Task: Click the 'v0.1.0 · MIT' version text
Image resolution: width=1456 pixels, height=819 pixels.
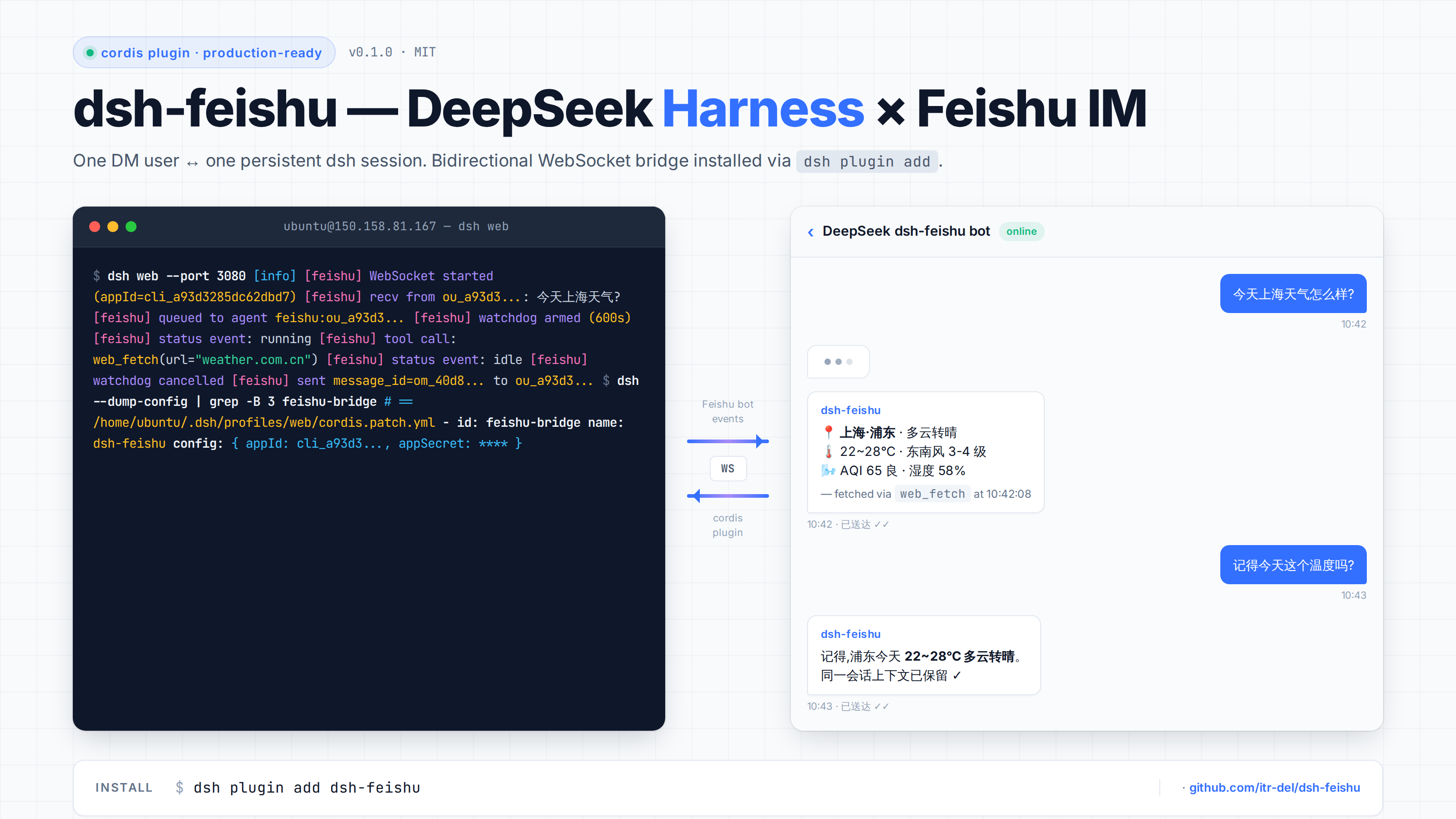Action: pyautogui.click(x=392, y=53)
